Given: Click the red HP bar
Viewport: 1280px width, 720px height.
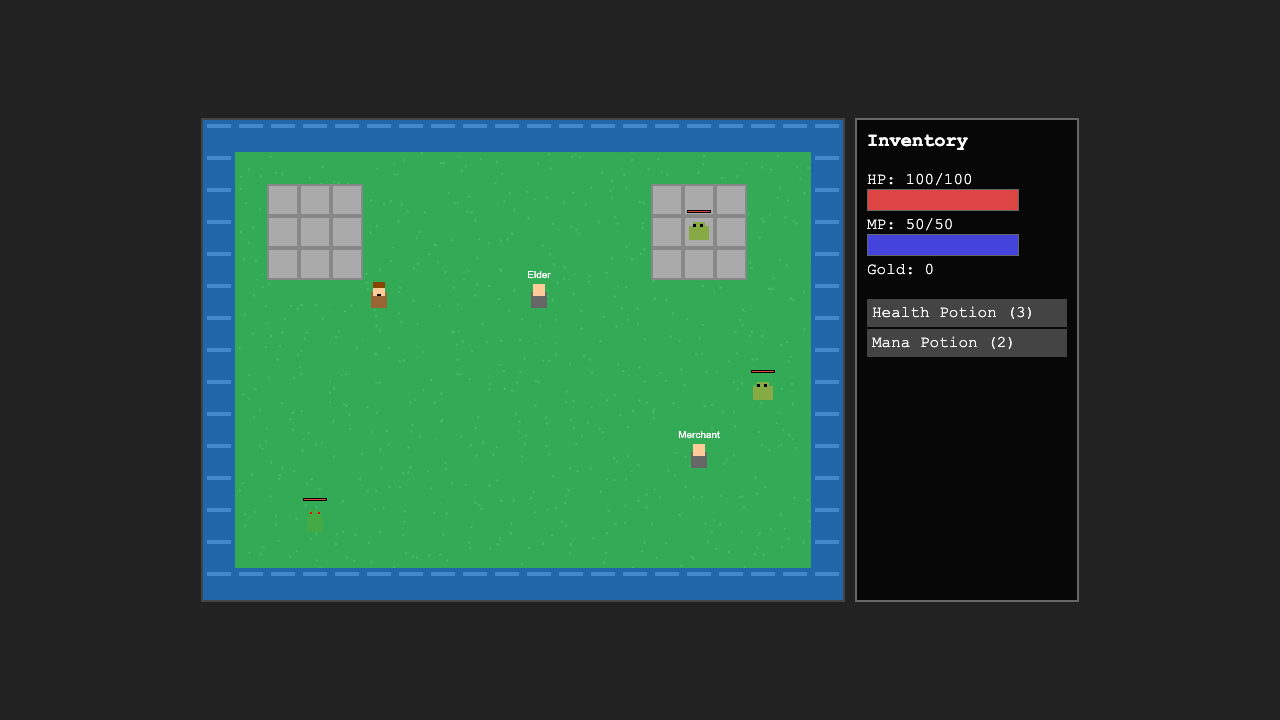Looking at the screenshot, I should (943, 200).
